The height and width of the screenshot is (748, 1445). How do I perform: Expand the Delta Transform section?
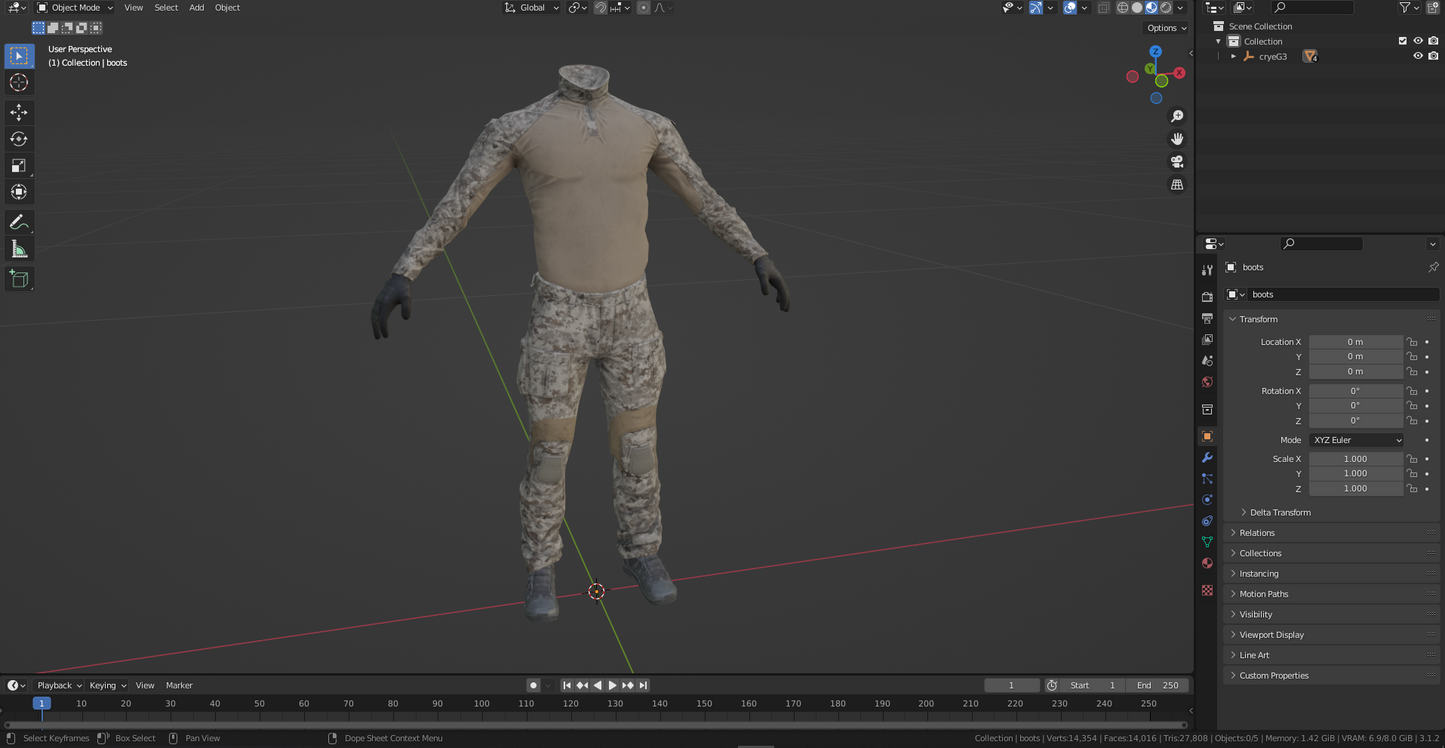point(1279,512)
